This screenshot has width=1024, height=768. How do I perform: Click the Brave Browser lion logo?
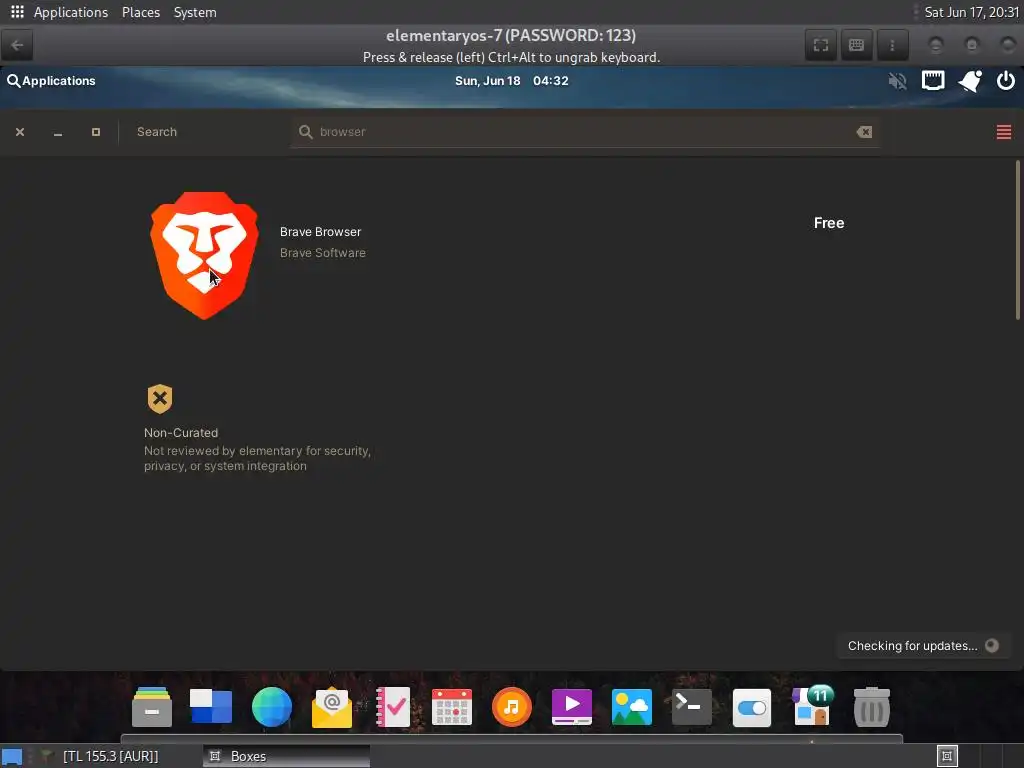pyautogui.click(x=204, y=255)
